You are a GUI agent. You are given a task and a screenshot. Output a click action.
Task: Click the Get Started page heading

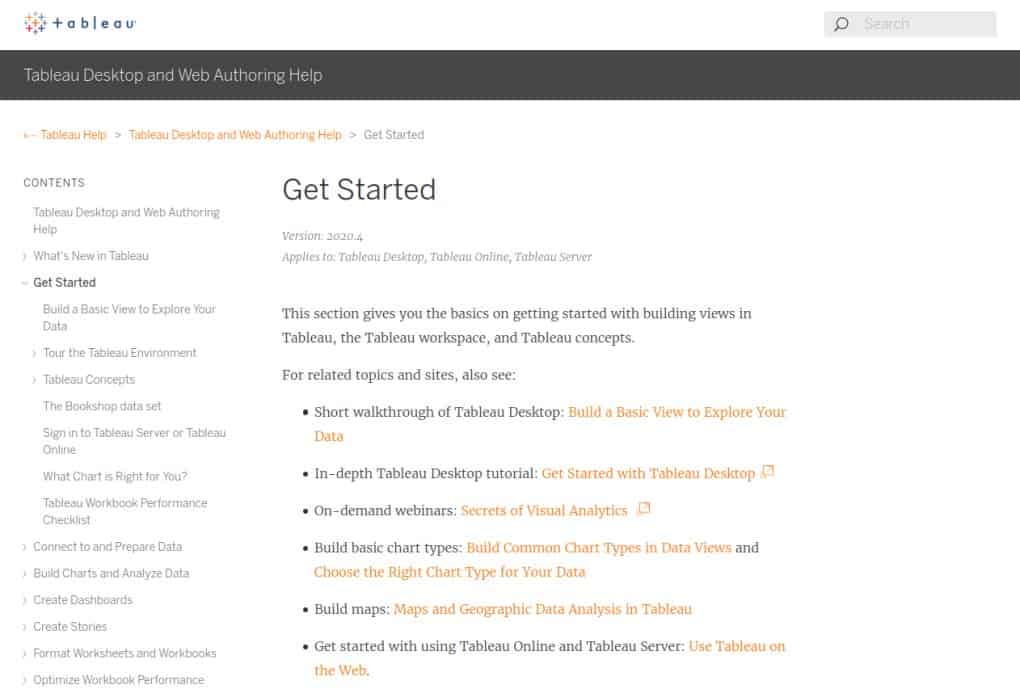point(359,190)
